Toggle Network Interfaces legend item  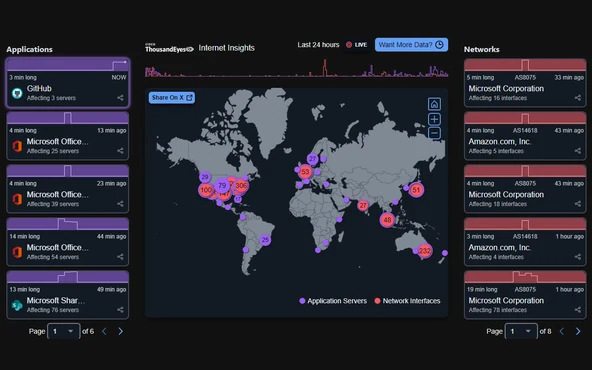coord(407,301)
